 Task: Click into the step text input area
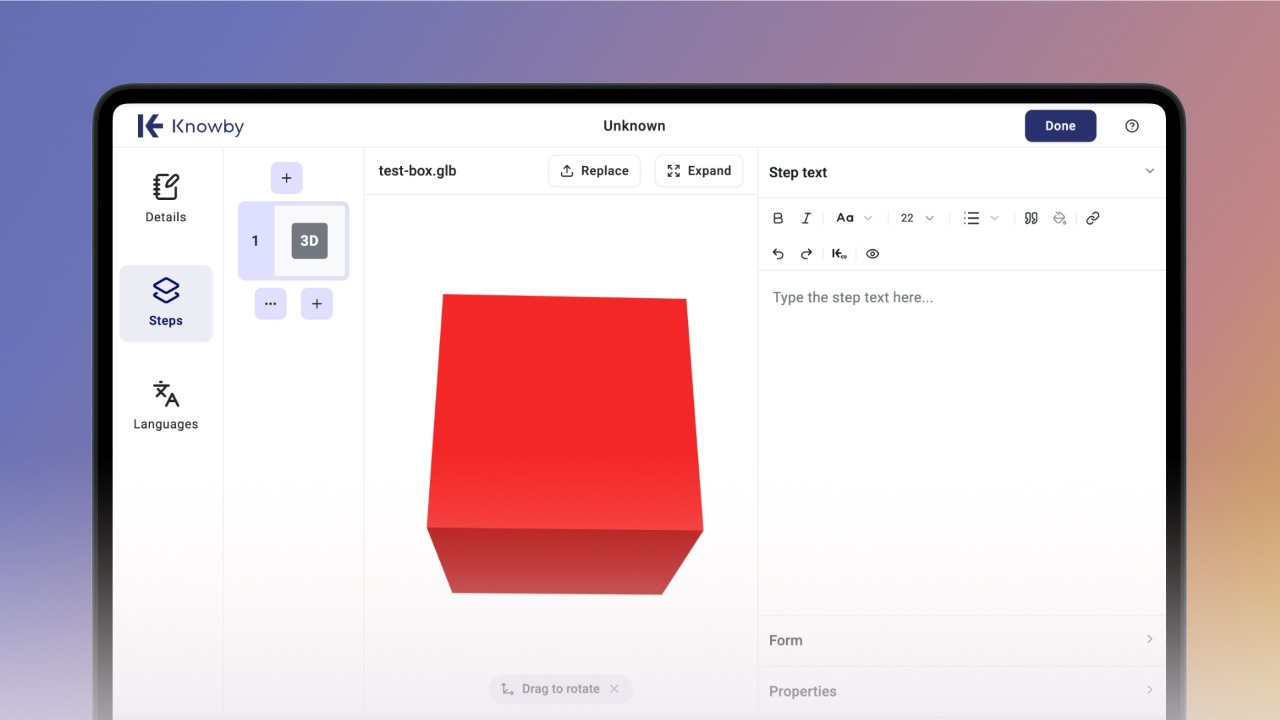click(962, 440)
